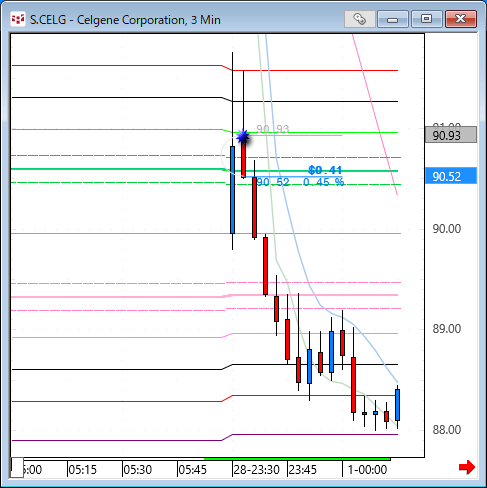Viewport: 487px width, 488px height.
Task: Click the CQG chart icon in title bar
Action: click(x=17, y=19)
